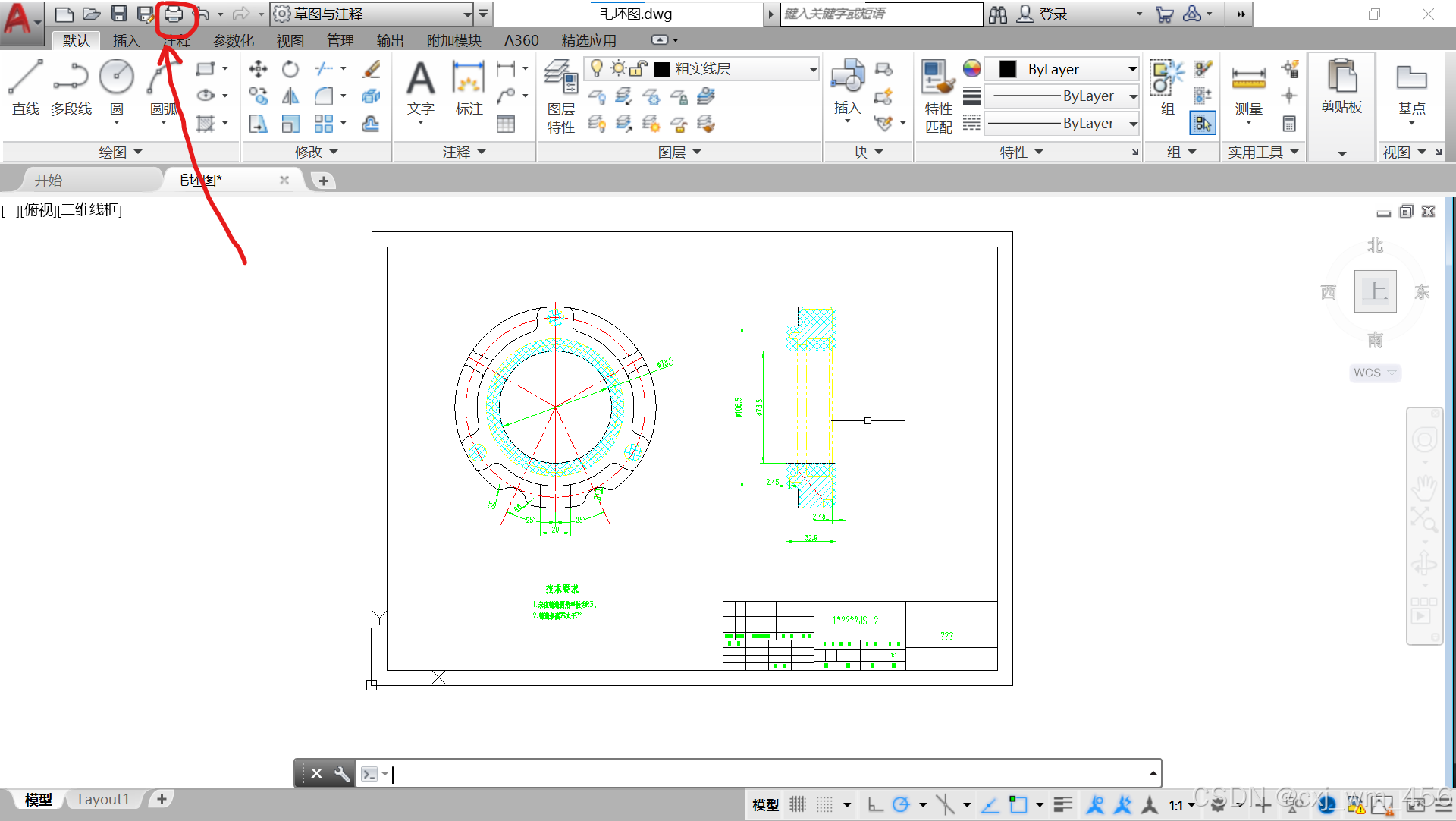The height and width of the screenshot is (821, 1456).
Task: Open the 草图与注释 workspace dropdown
Action: pyautogui.click(x=373, y=14)
